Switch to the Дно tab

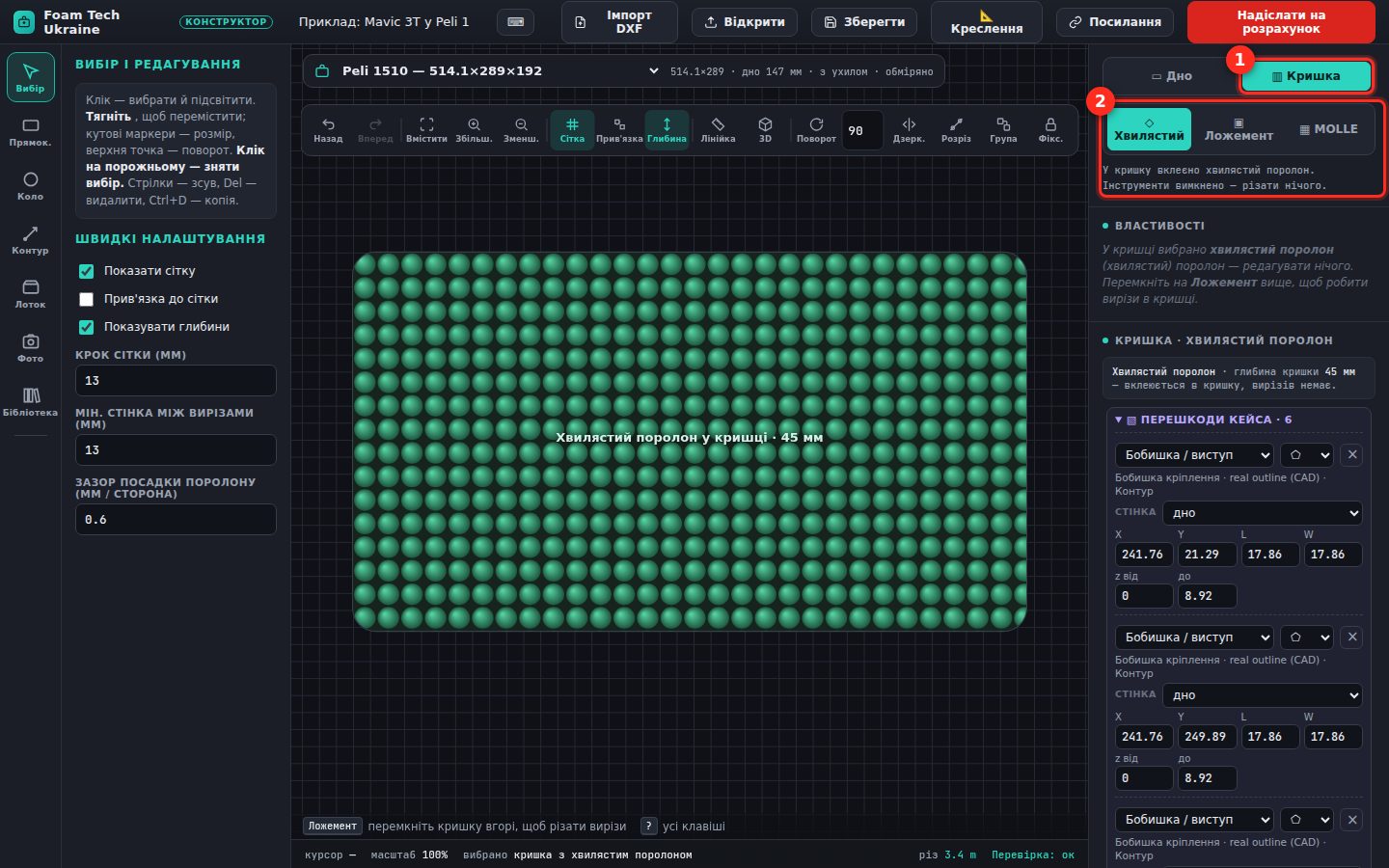point(1171,76)
